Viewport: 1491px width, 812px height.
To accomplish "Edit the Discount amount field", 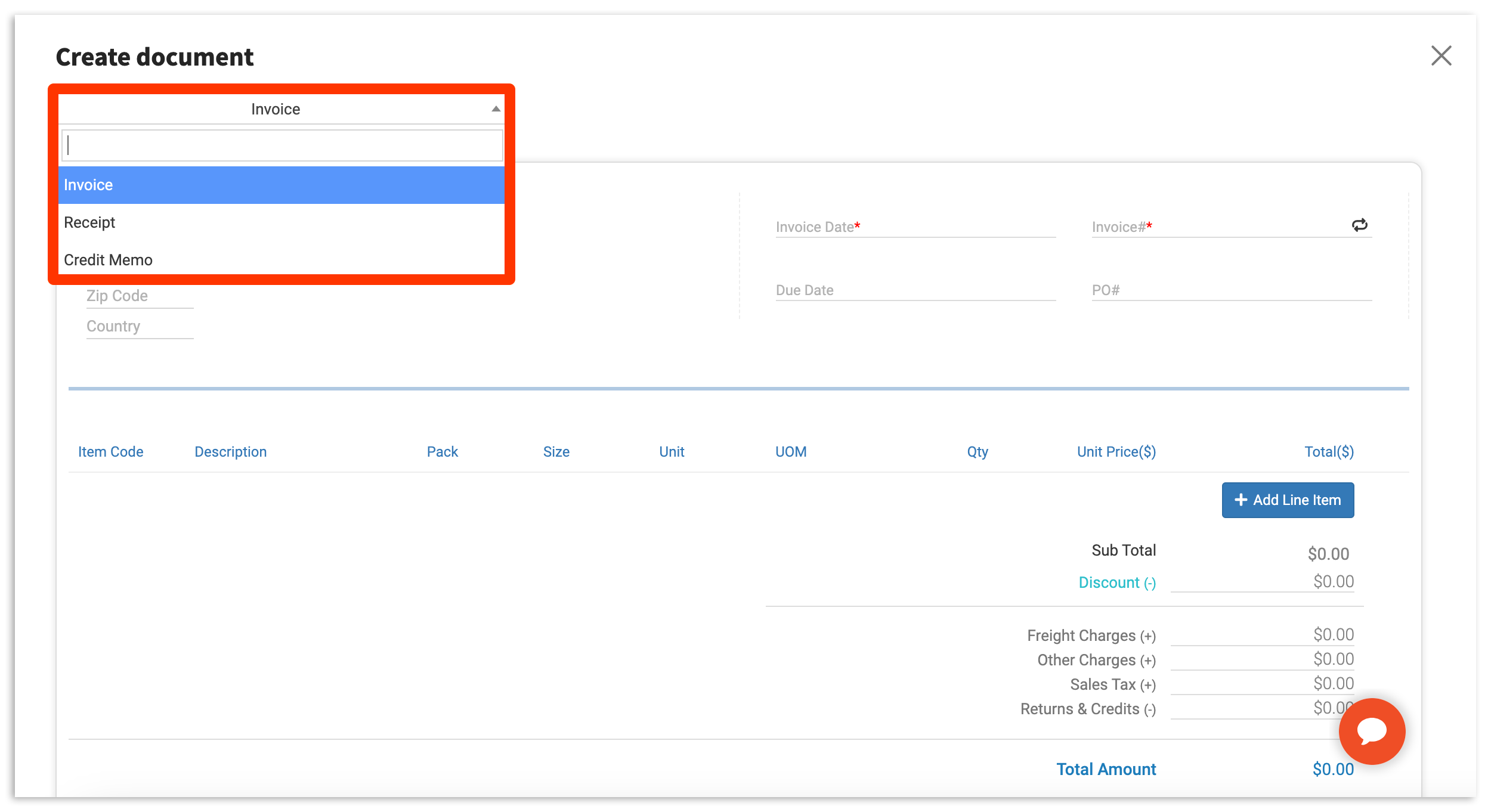I will coord(1262,582).
